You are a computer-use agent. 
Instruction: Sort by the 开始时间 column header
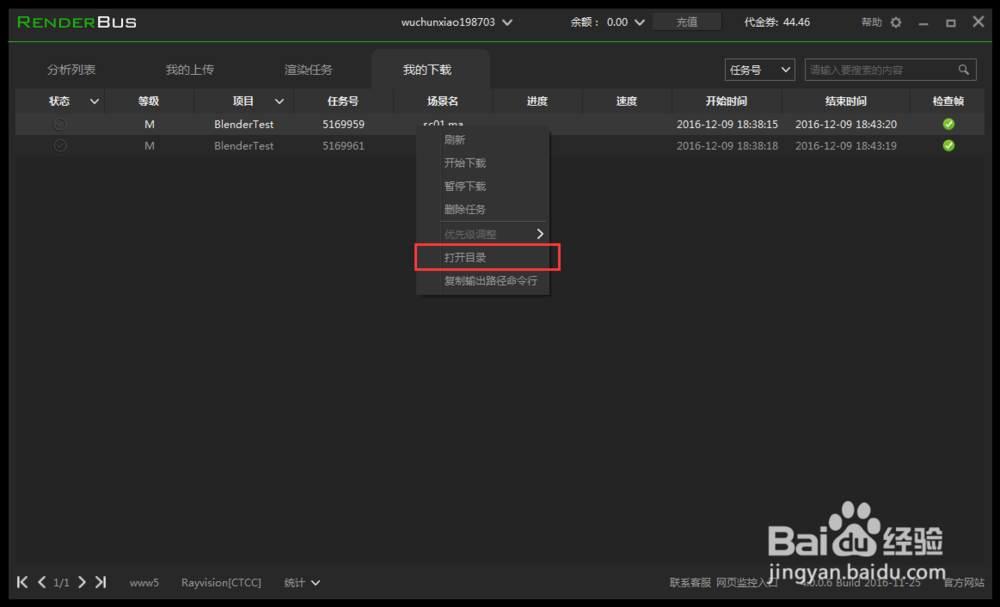click(726, 101)
